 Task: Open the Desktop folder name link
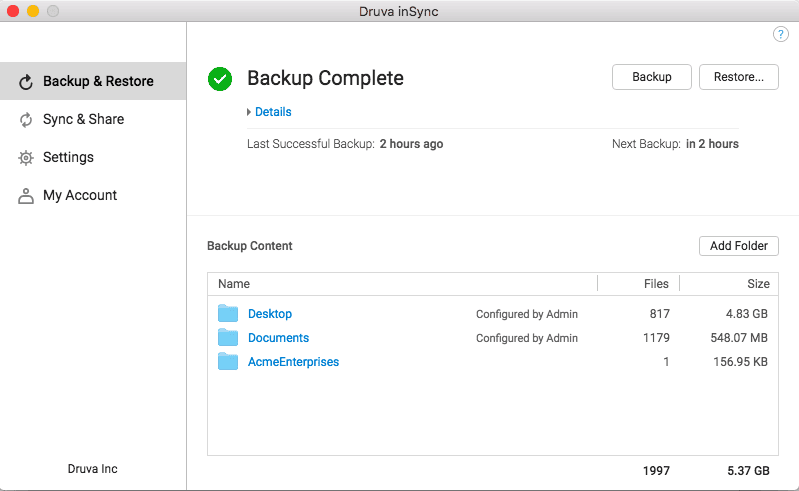270,314
